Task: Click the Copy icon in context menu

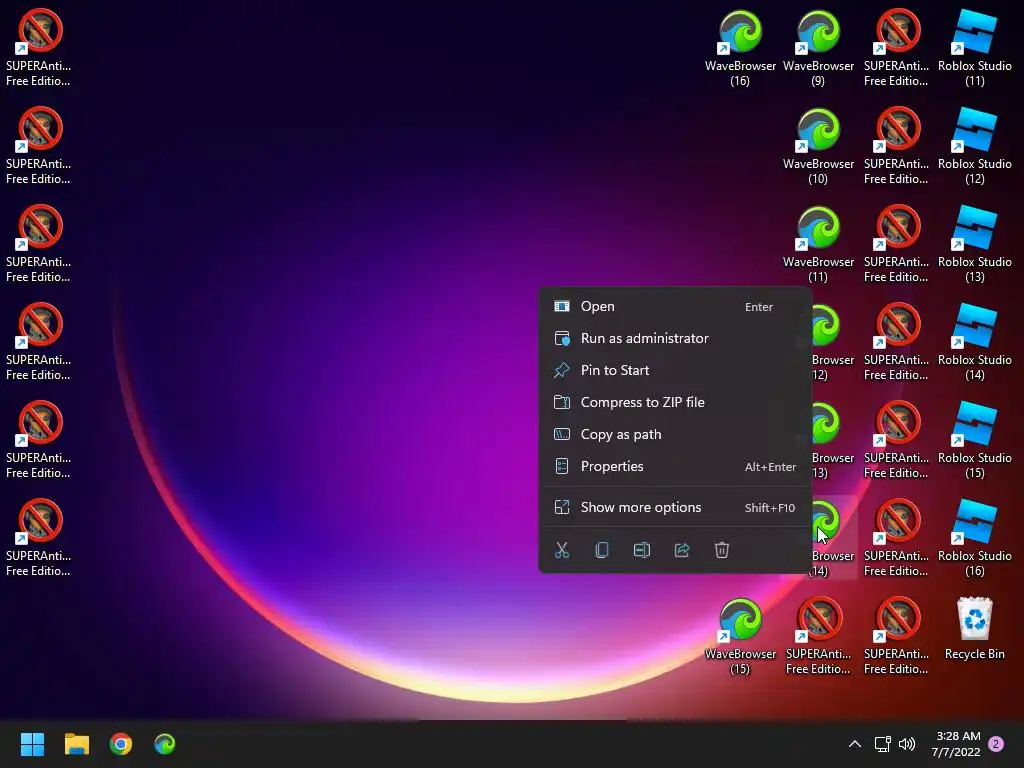Action: [602, 550]
